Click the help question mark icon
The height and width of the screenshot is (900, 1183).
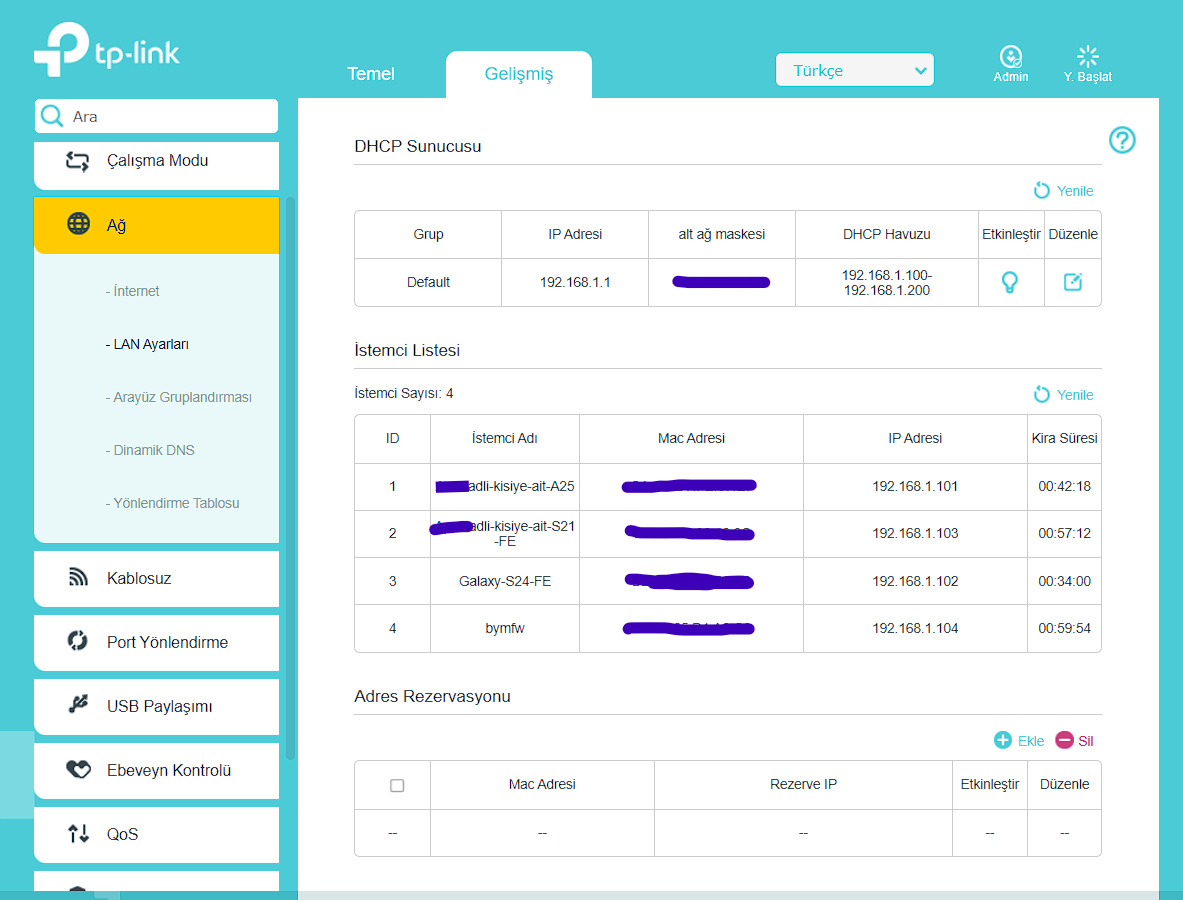[x=1122, y=140]
